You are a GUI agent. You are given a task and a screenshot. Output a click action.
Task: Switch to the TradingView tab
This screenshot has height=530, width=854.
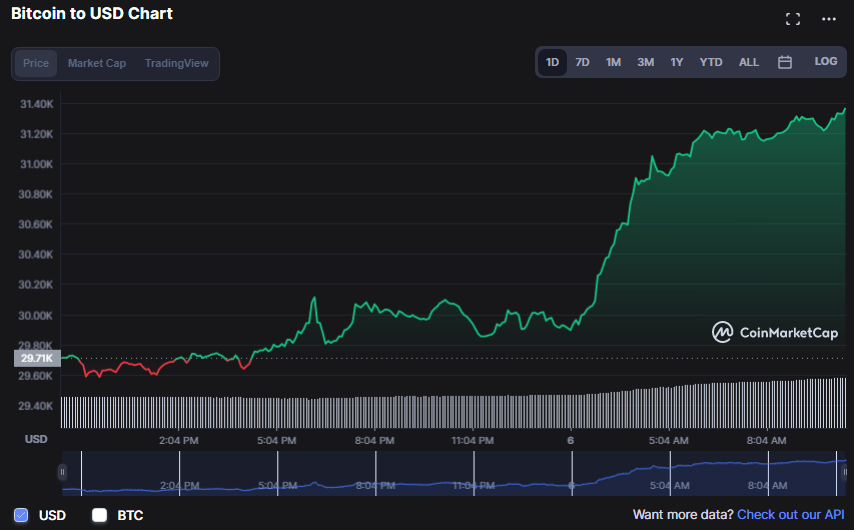[176, 63]
